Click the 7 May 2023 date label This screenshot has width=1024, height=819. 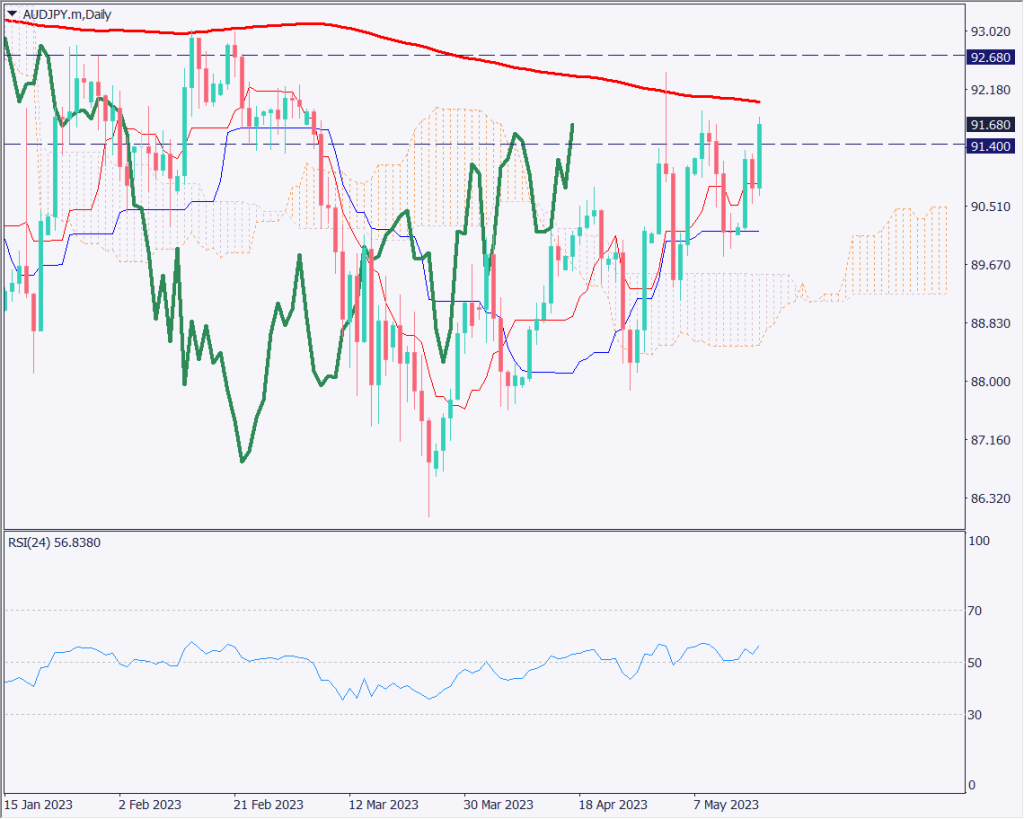point(728,804)
